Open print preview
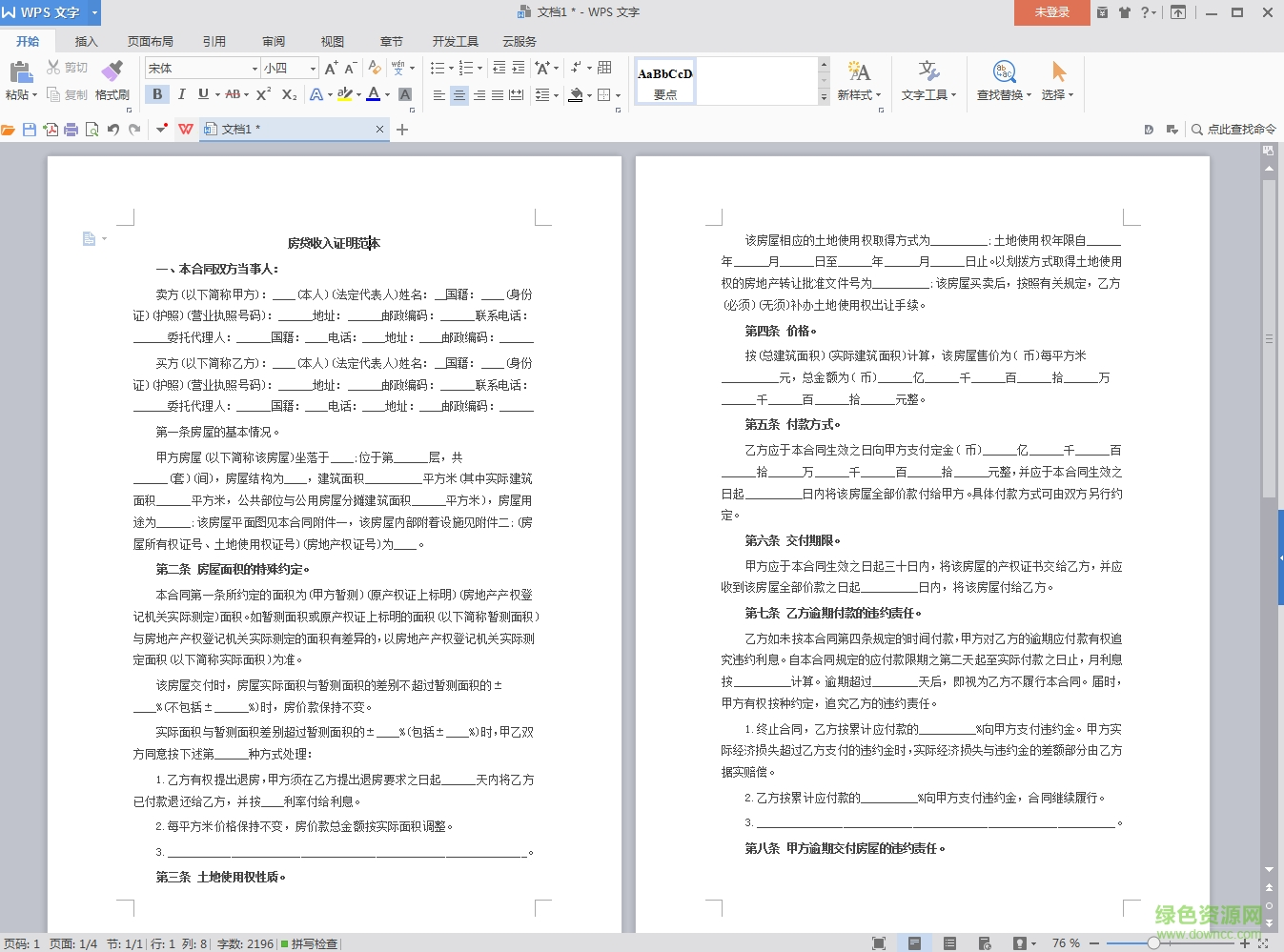The image size is (1284, 952). click(91, 129)
